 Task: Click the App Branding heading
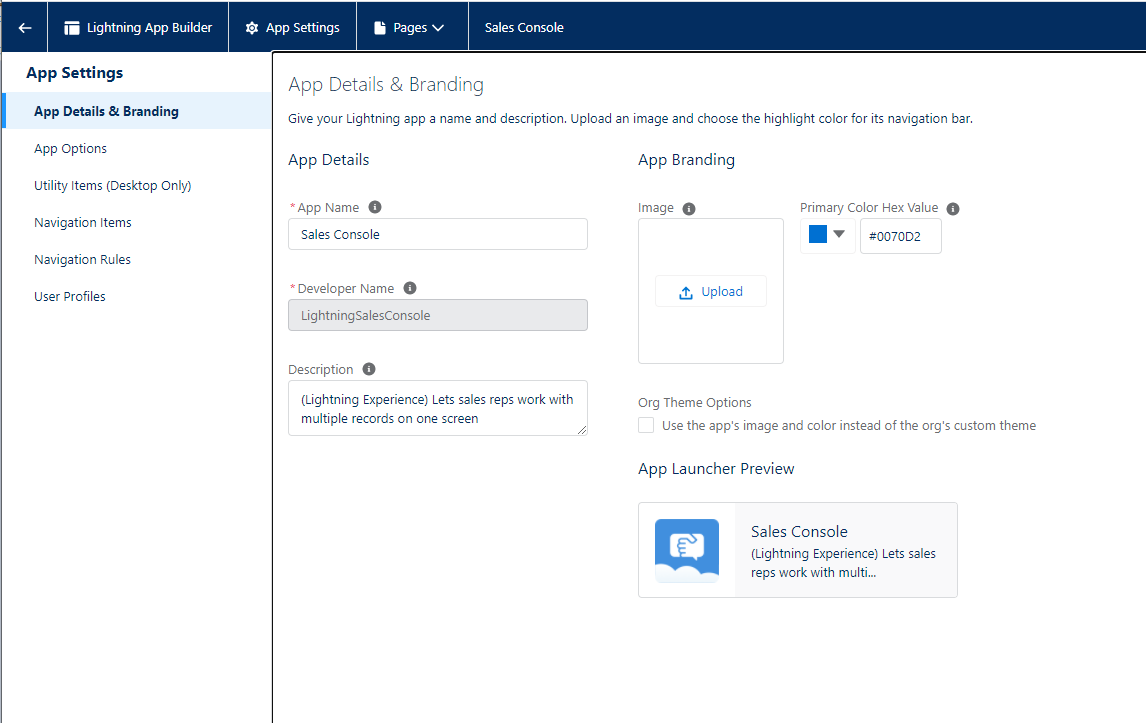[686, 160]
